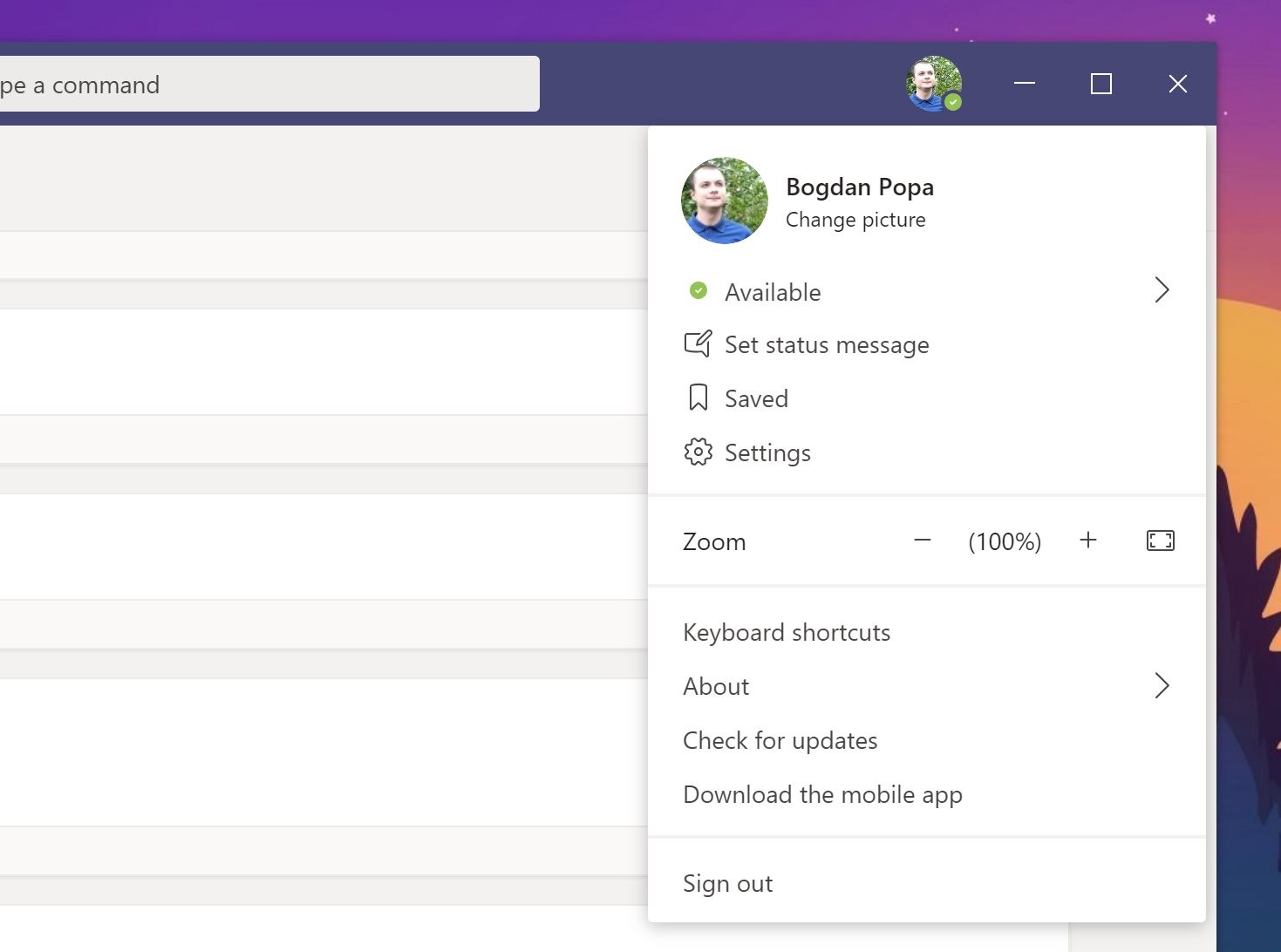Reset zoom via the (100%) value
Image resolution: width=1281 pixels, height=952 pixels.
click(x=1005, y=541)
